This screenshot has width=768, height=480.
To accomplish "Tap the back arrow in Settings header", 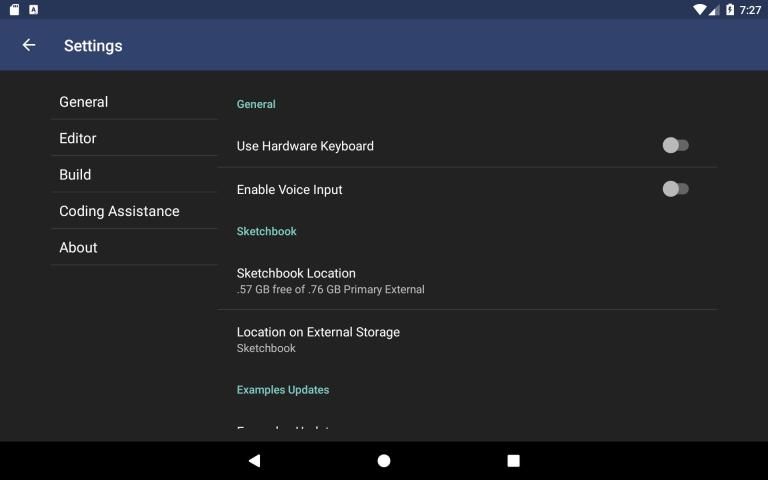I will [x=29, y=45].
